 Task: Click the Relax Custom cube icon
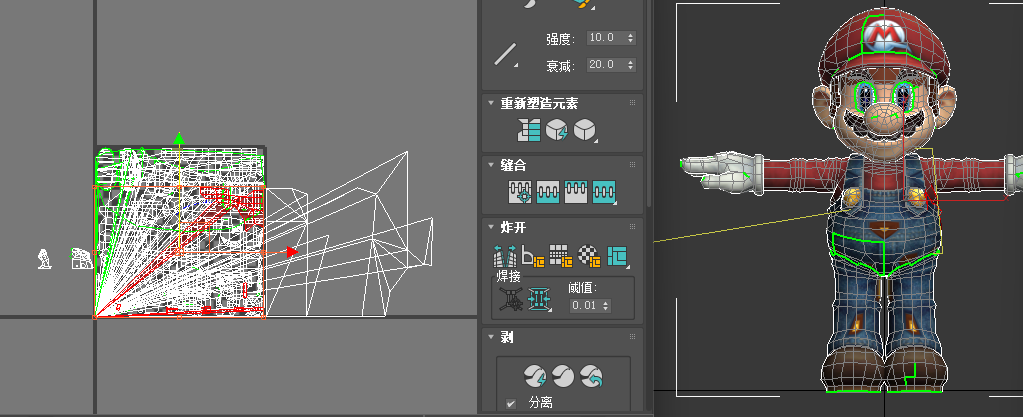click(x=585, y=131)
